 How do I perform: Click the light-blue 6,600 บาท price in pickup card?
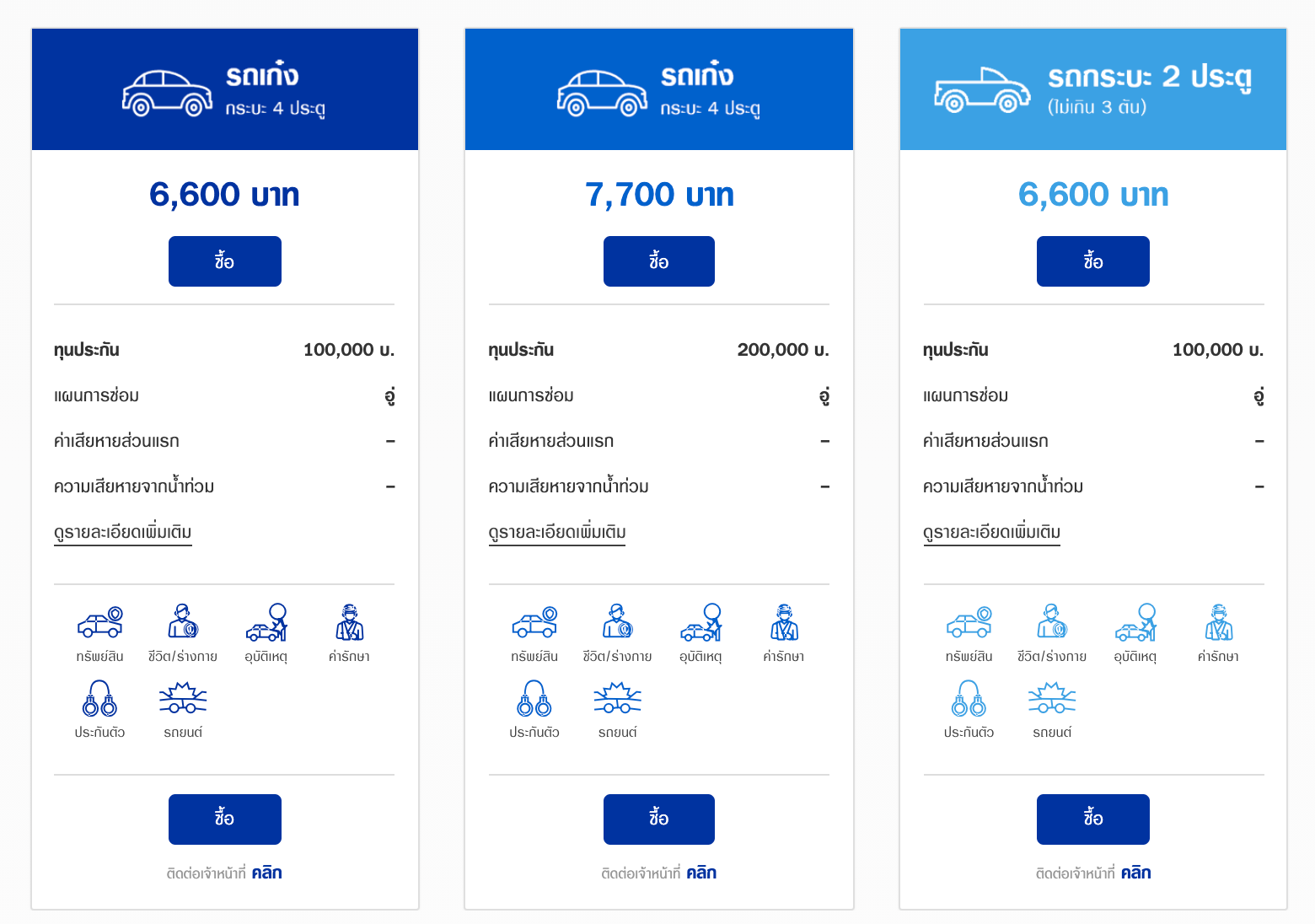click(1093, 195)
